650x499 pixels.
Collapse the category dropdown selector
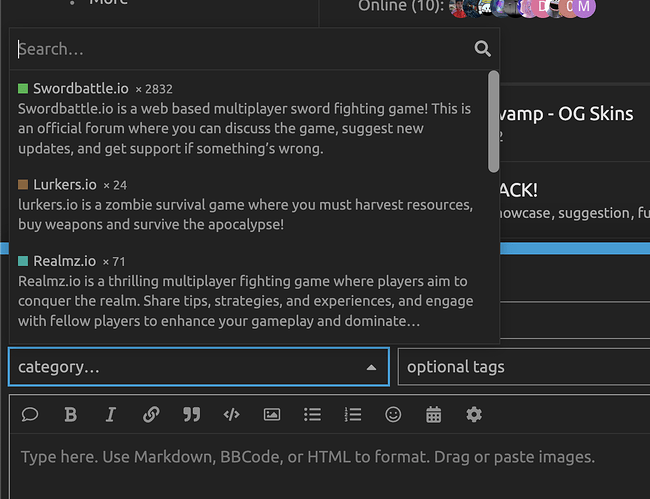[199, 367]
